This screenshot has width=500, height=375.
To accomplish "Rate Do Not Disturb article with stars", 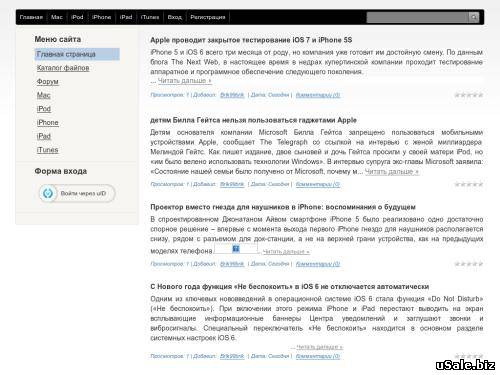I will pos(469,356).
